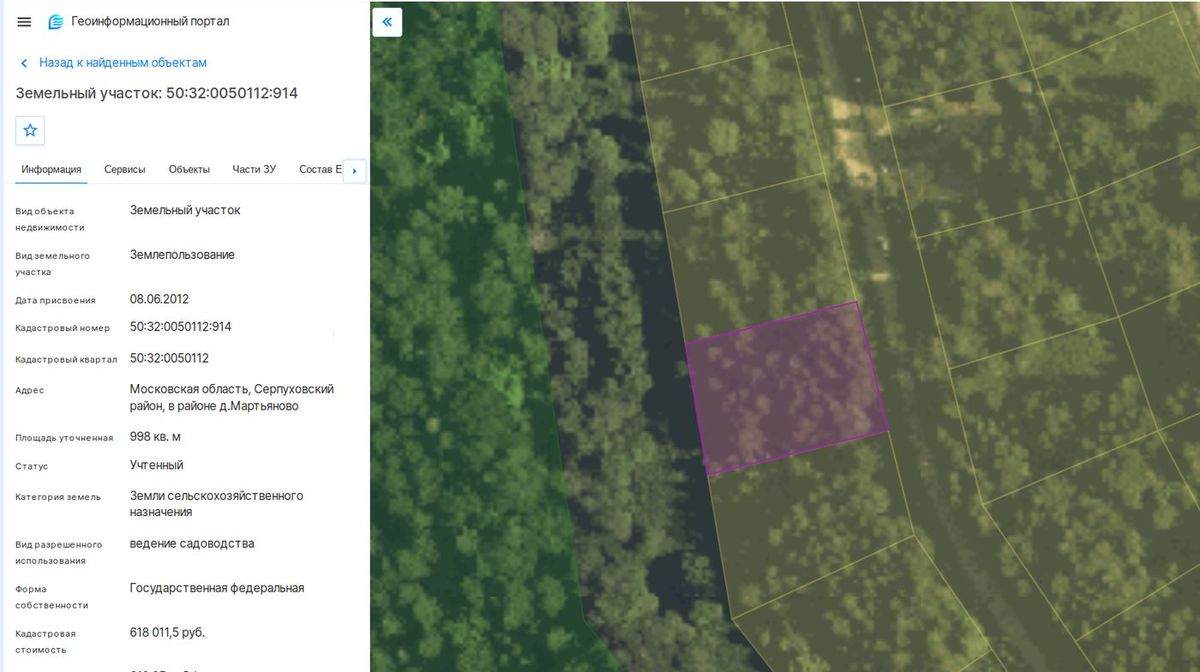This screenshot has width=1200, height=672.
Task: Select cadastral cost value 618 011,5 руб.
Action: tap(167, 633)
